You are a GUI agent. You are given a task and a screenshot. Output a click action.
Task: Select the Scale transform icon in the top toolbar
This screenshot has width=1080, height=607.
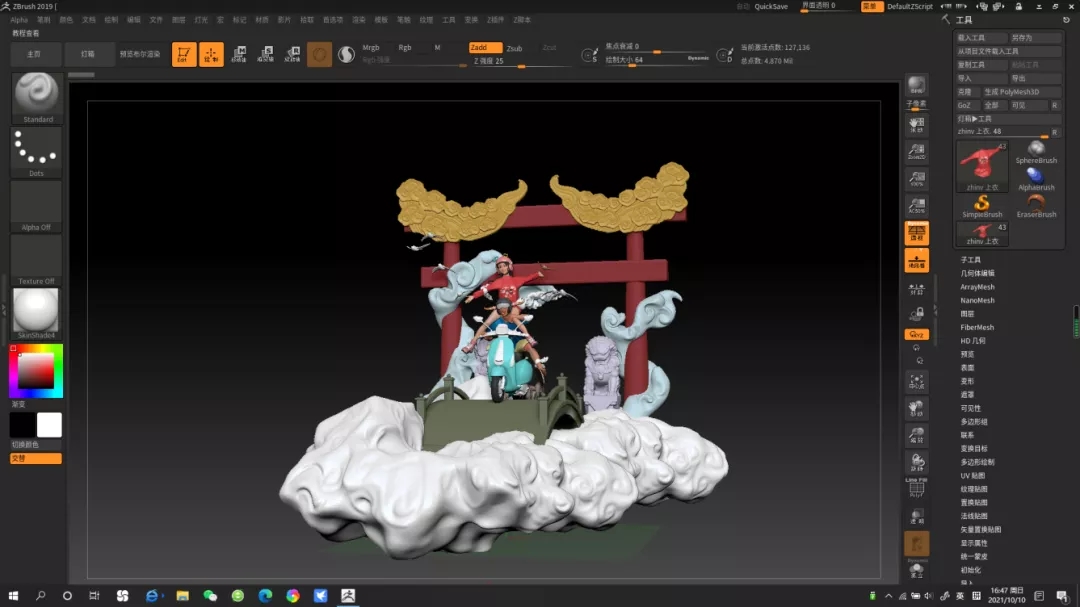[x=266, y=54]
